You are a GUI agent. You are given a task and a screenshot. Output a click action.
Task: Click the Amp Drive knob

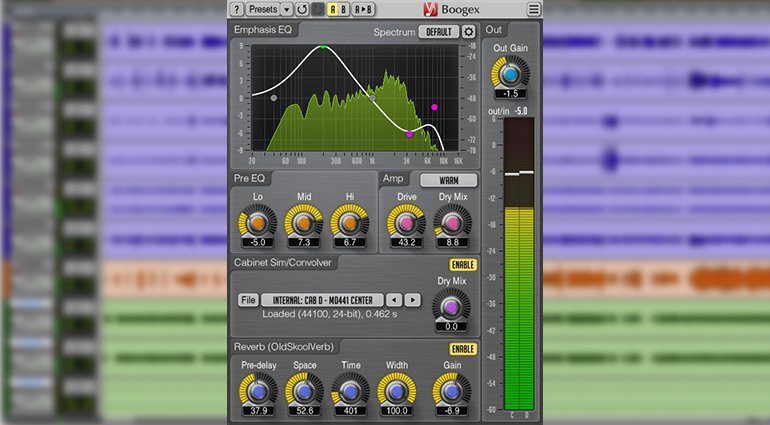[x=406, y=221]
